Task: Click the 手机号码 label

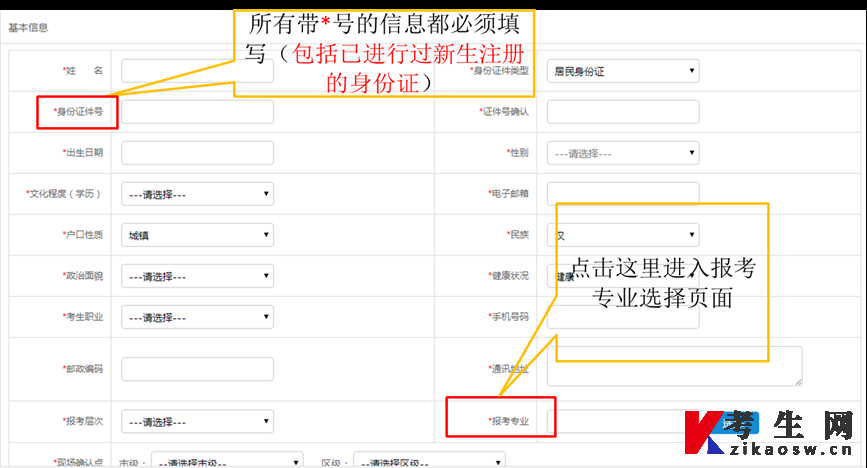Action: pyautogui.click(x=509, y=316)
